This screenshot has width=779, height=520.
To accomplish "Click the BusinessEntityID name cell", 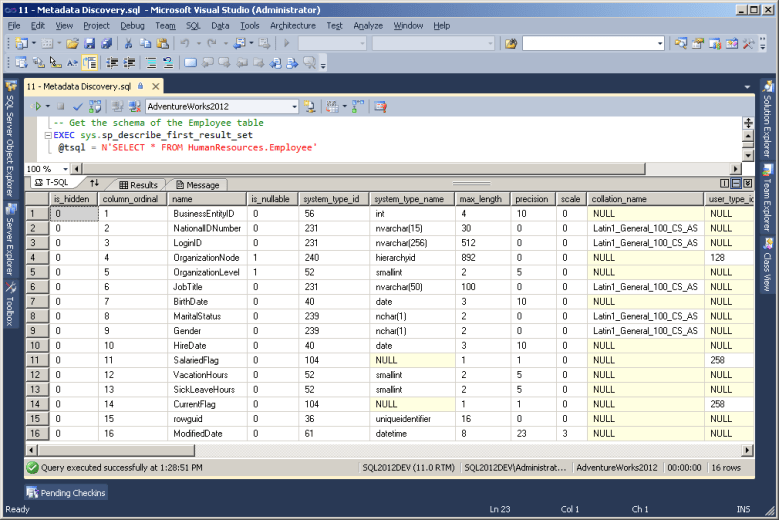I will [x=207, y=214].
